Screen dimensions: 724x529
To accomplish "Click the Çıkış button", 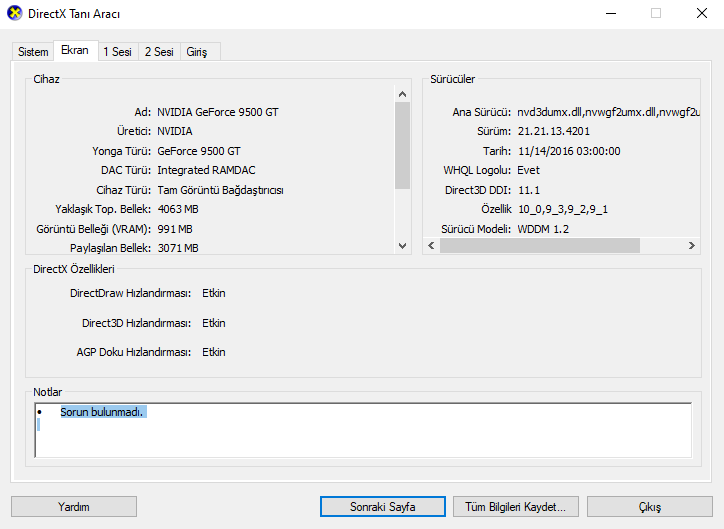I will [x=650, y=507].
